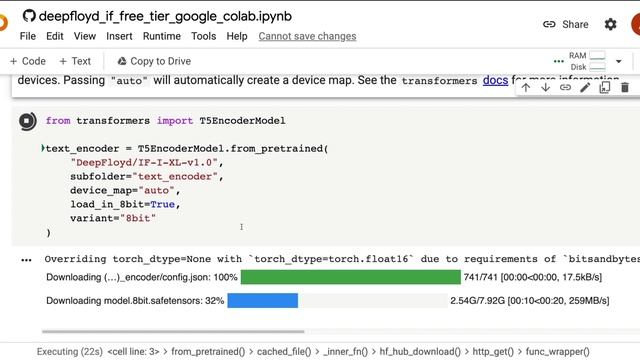Click the Executing (22s) status text
This screenshot has height=360, width=640.
(70, 351)
